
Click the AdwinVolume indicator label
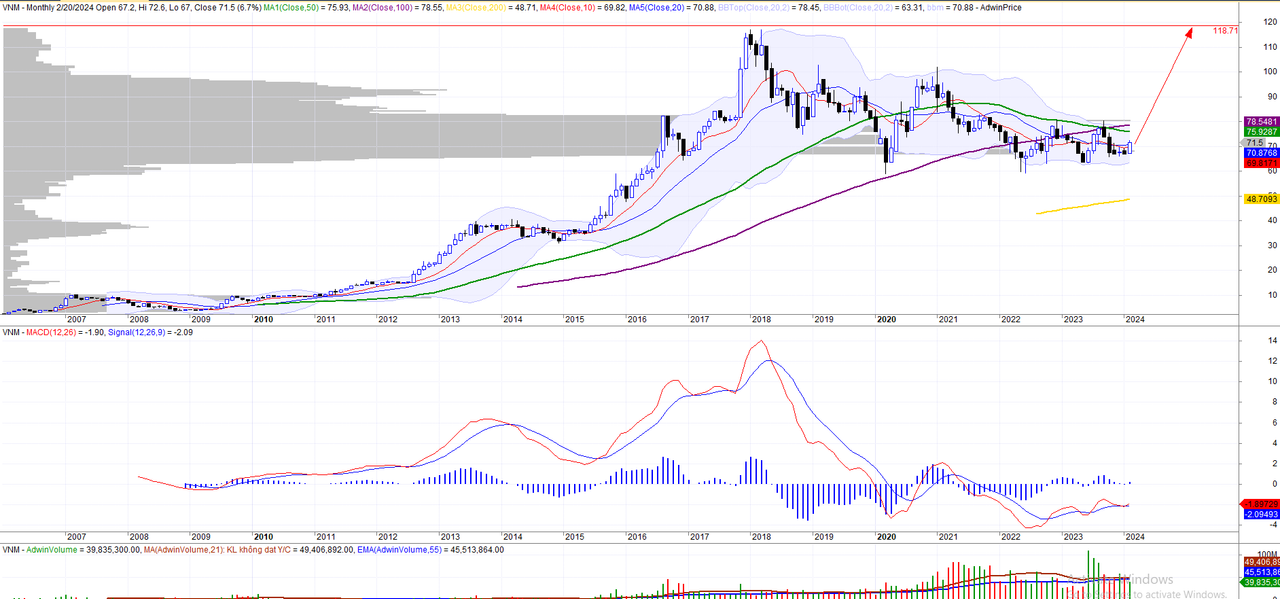tap(51, 549)
